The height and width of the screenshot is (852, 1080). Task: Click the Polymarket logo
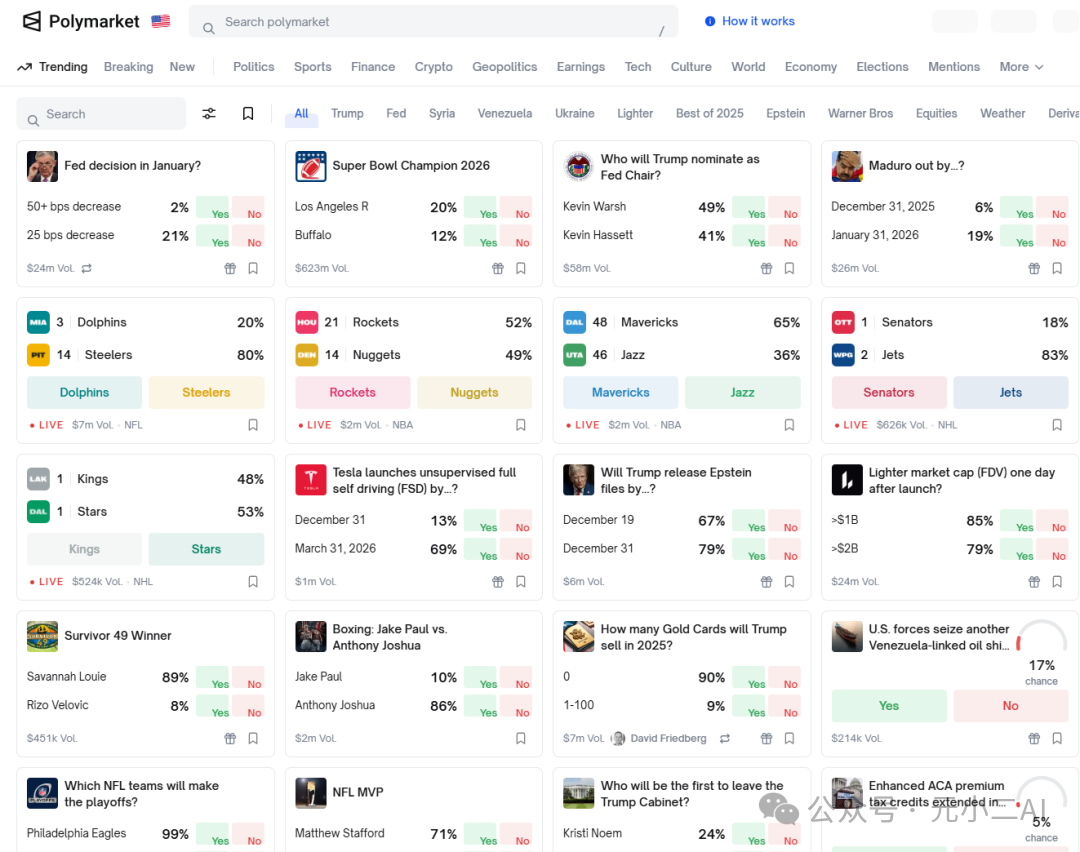(81, 21)
